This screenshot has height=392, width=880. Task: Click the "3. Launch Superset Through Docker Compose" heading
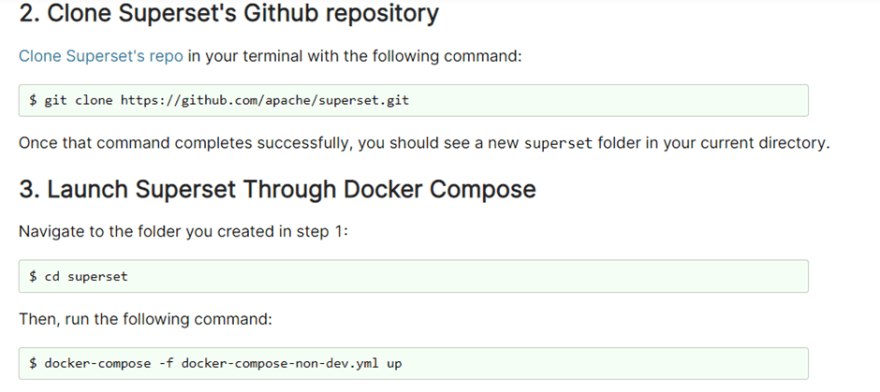point(277,189)
